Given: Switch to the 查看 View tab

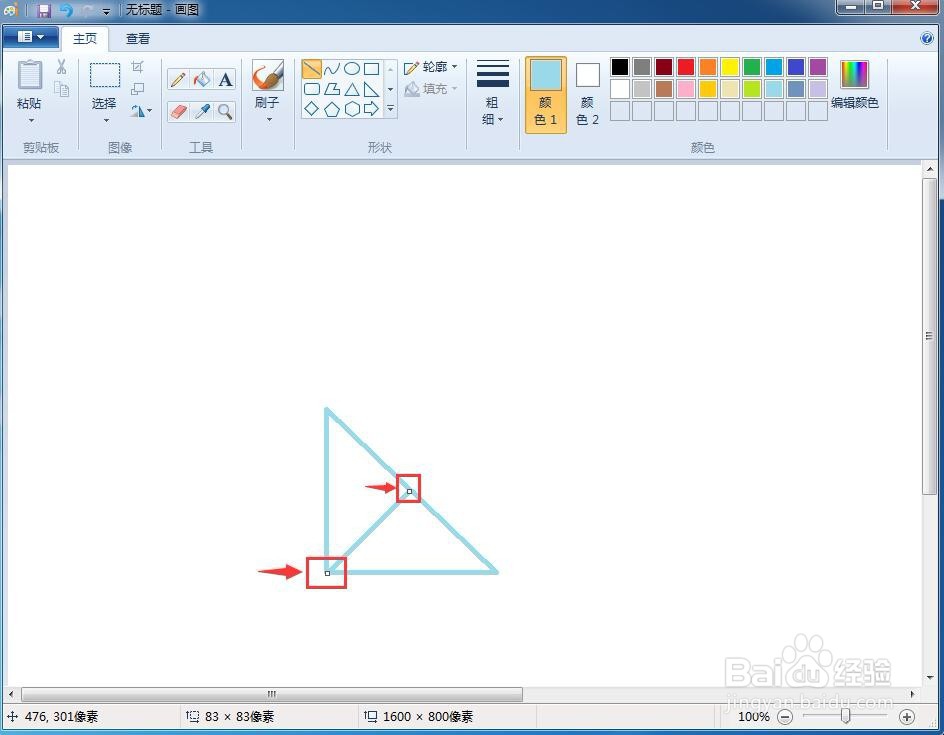Looking at the screenshot, I should coord(138,38).
